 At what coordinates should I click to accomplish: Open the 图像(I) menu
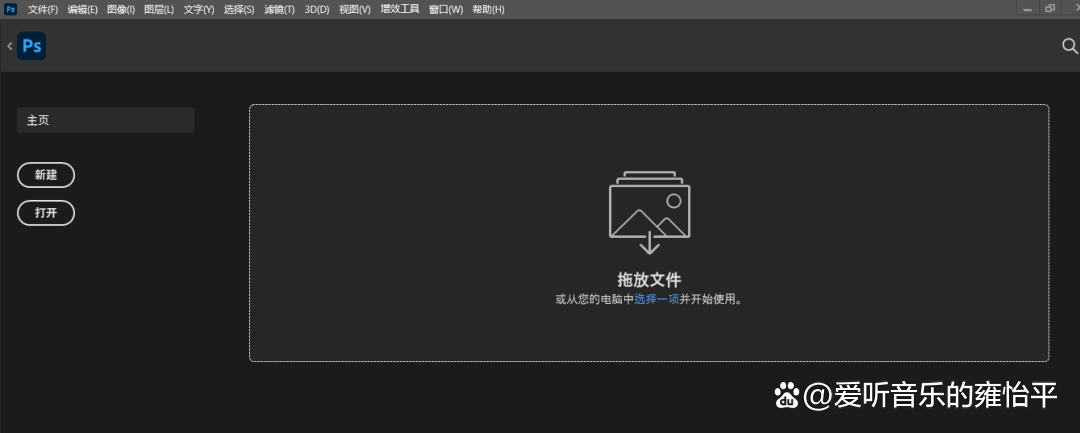coord(121,10)
